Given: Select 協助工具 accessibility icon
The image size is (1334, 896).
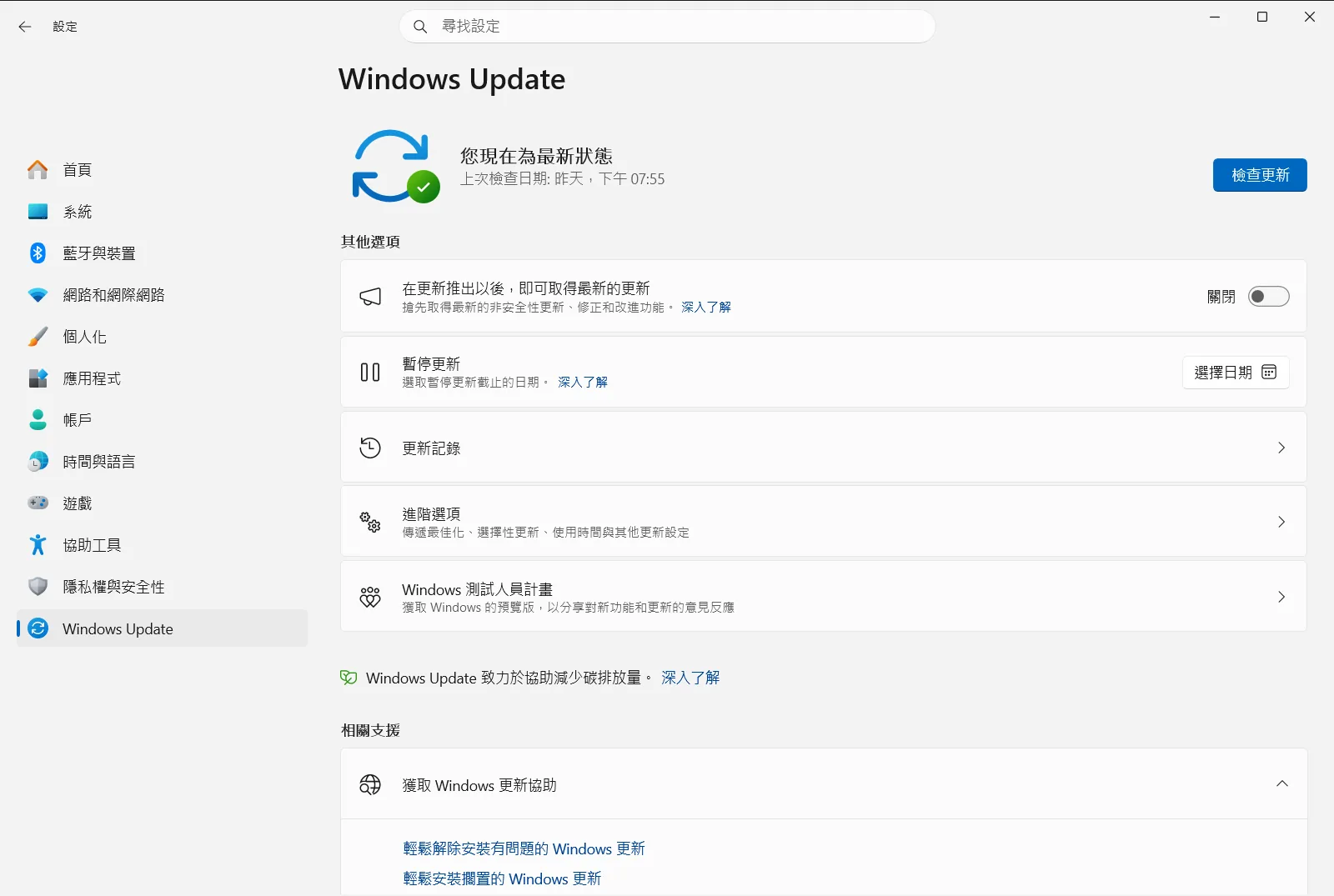Looking at the screenshot, I should click(x=38, y=545).
